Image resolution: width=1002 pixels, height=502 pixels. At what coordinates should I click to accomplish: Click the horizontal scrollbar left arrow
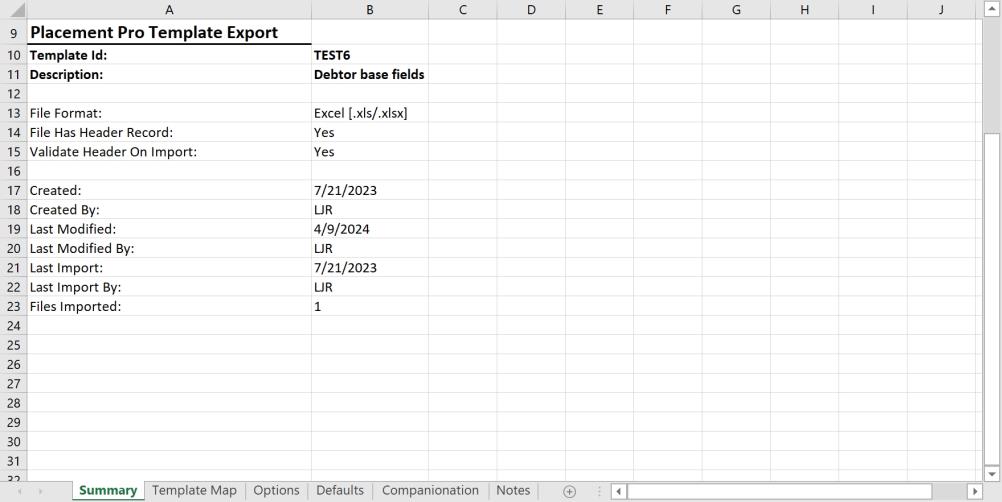(x=620, y=491)
